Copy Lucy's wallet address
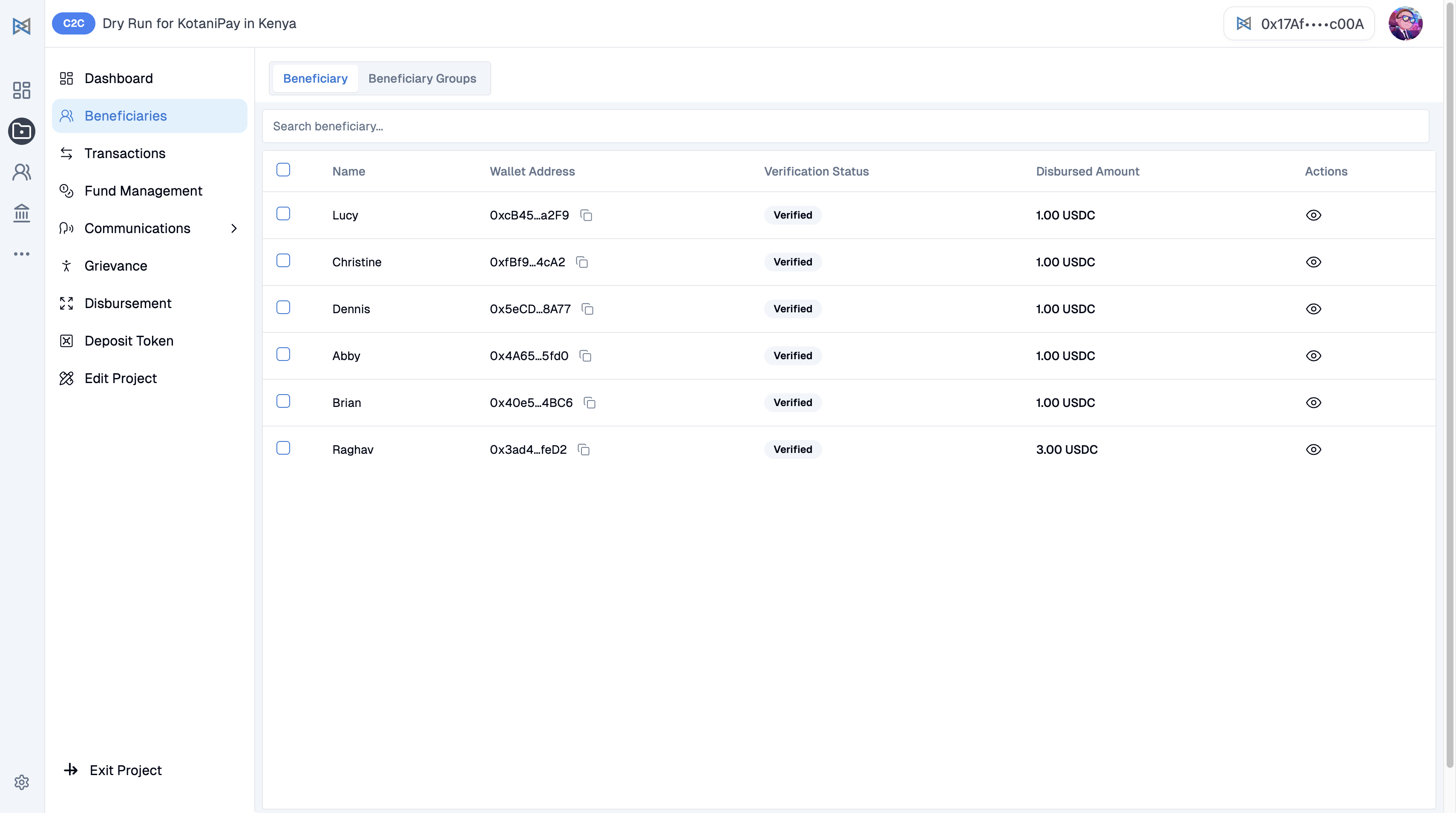 [x=586, y=216]
